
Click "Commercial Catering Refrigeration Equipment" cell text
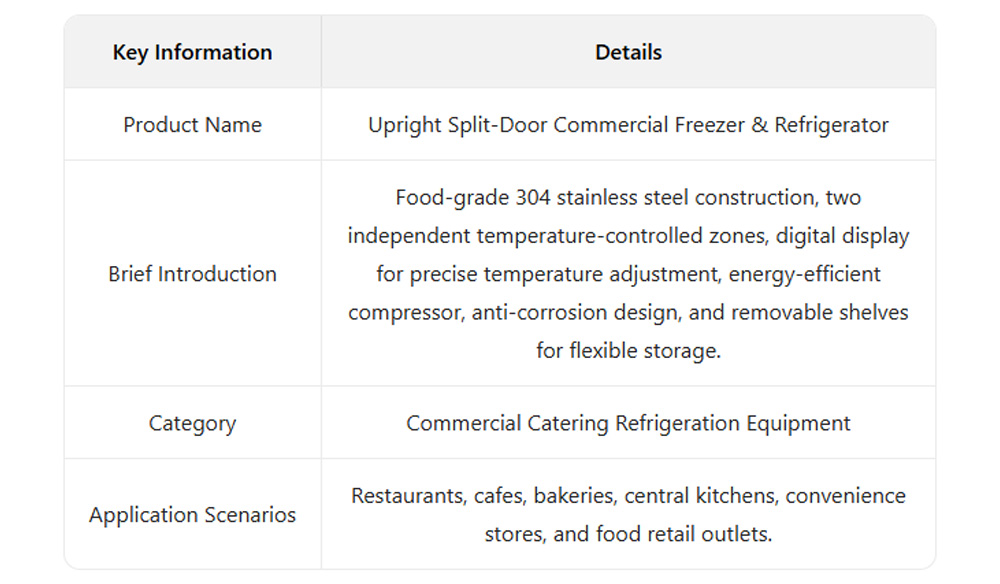pos(628,423)
